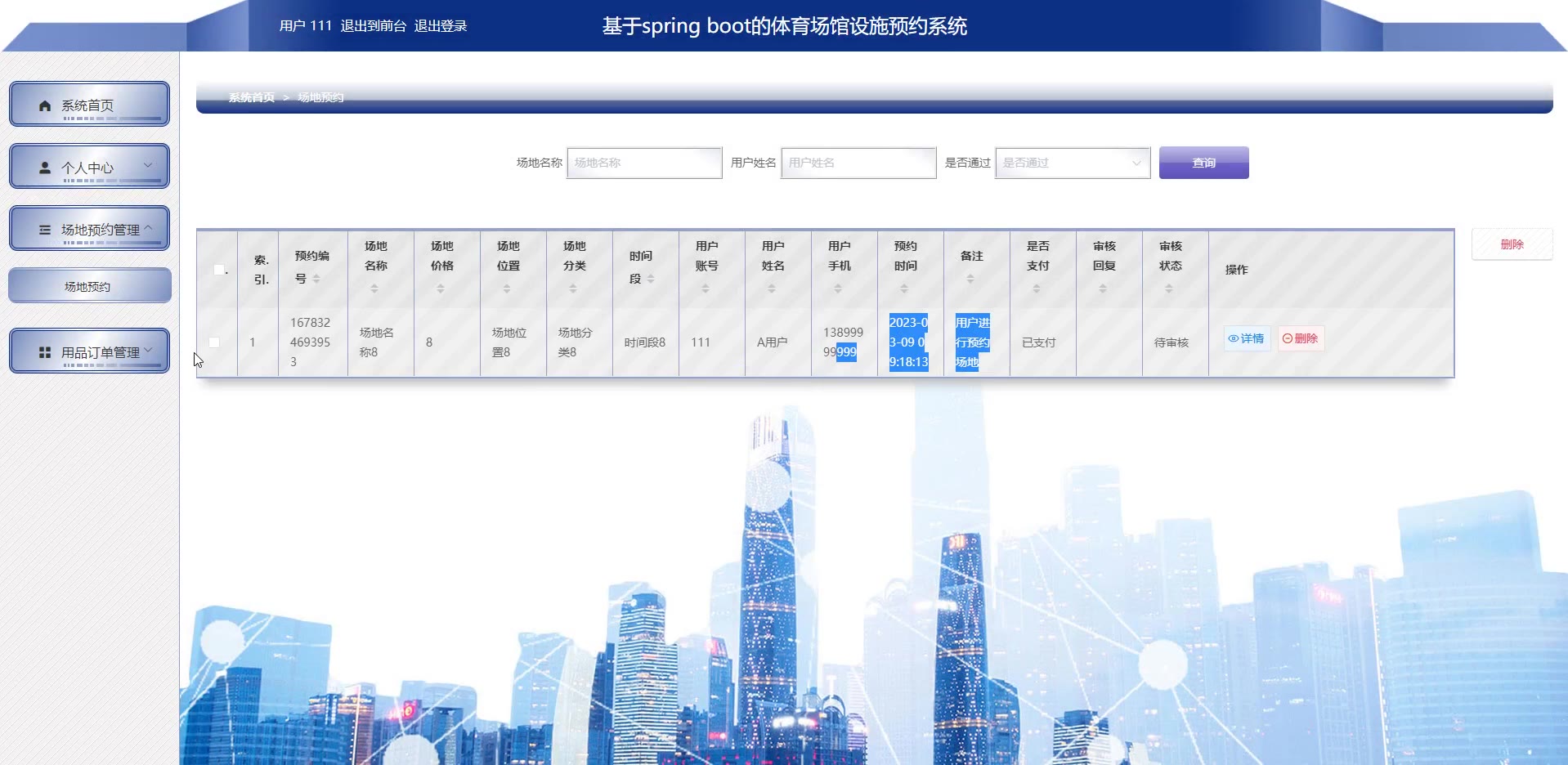Sort by 预约编号 column arrows
This screenshot has width=1568, height=765.
[x=316, y=279]
